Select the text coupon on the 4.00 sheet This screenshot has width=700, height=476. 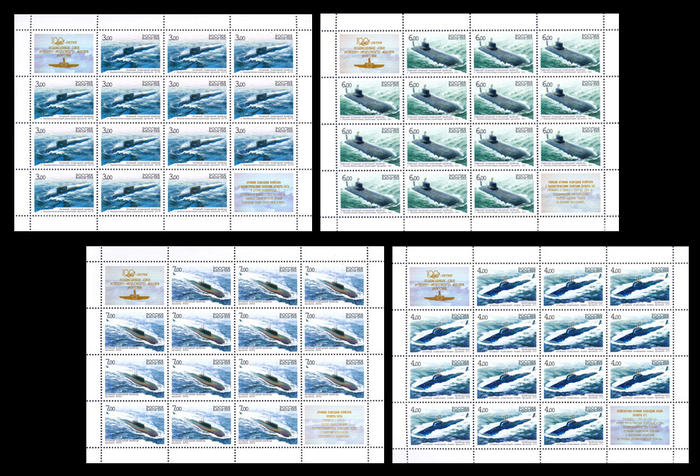click(x=640, y=429)
